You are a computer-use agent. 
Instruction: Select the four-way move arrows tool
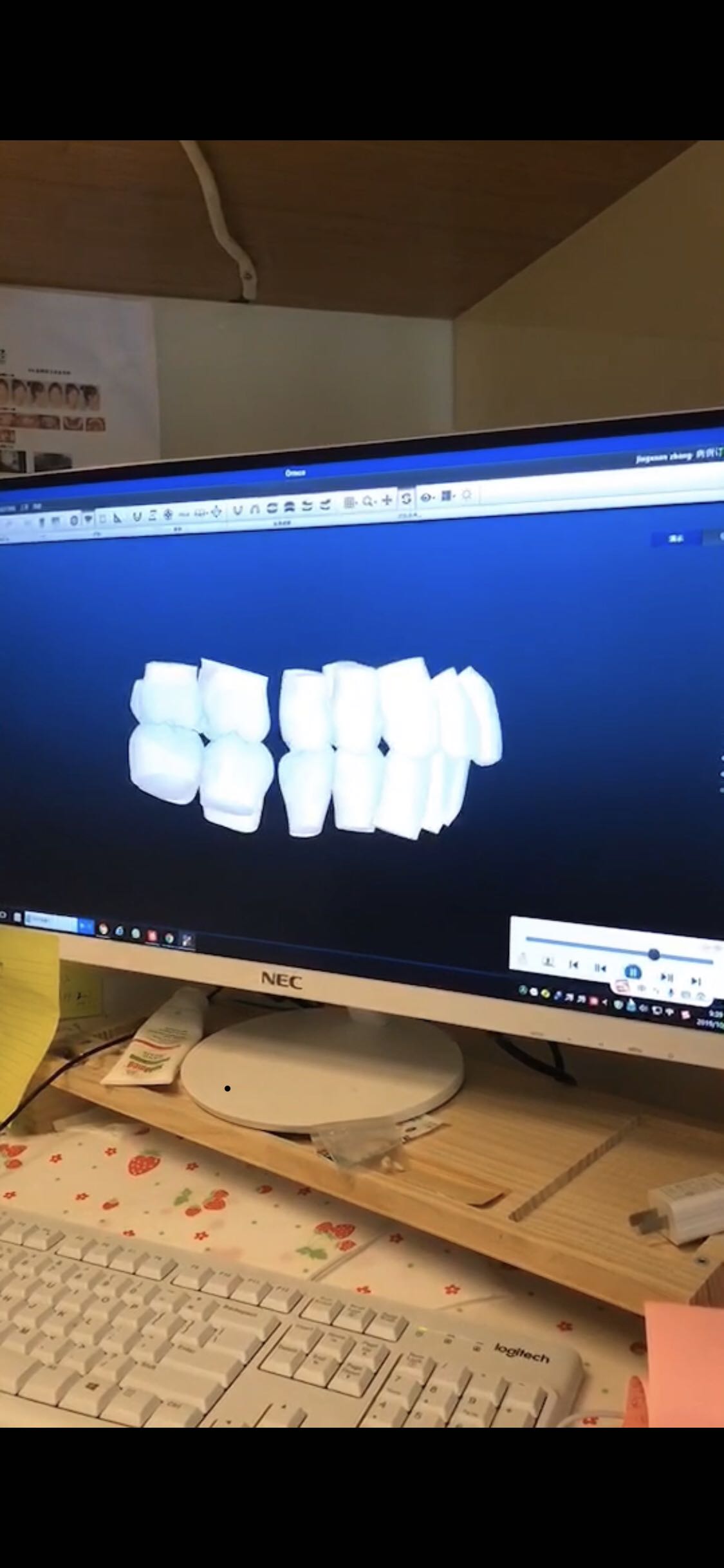tap(216, 512)
